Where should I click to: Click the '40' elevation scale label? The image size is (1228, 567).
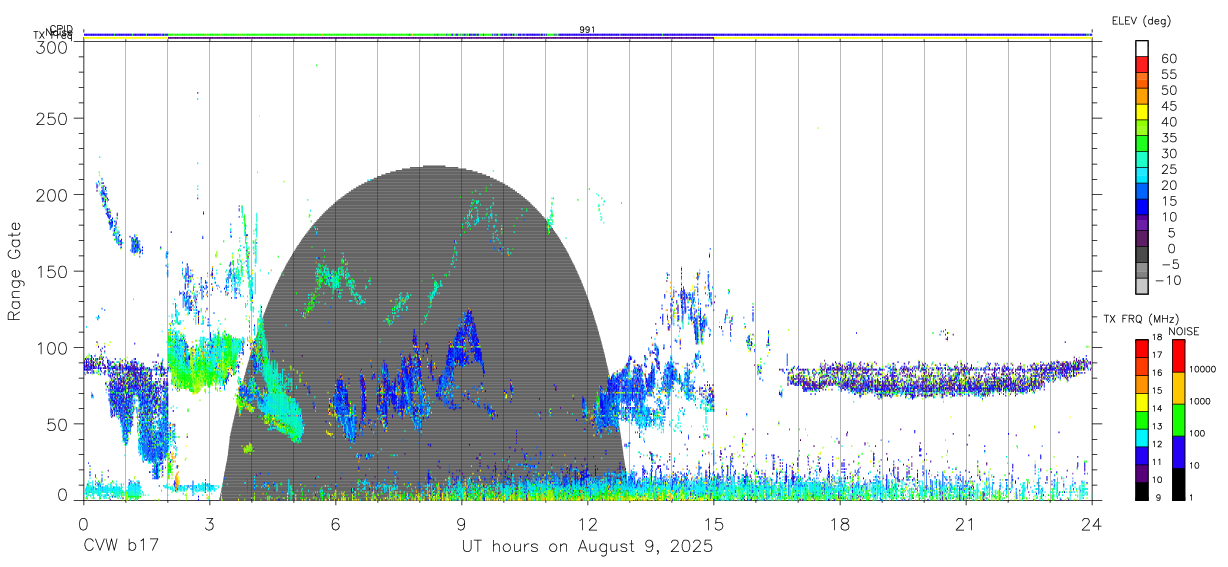[x=1168, y=122]
